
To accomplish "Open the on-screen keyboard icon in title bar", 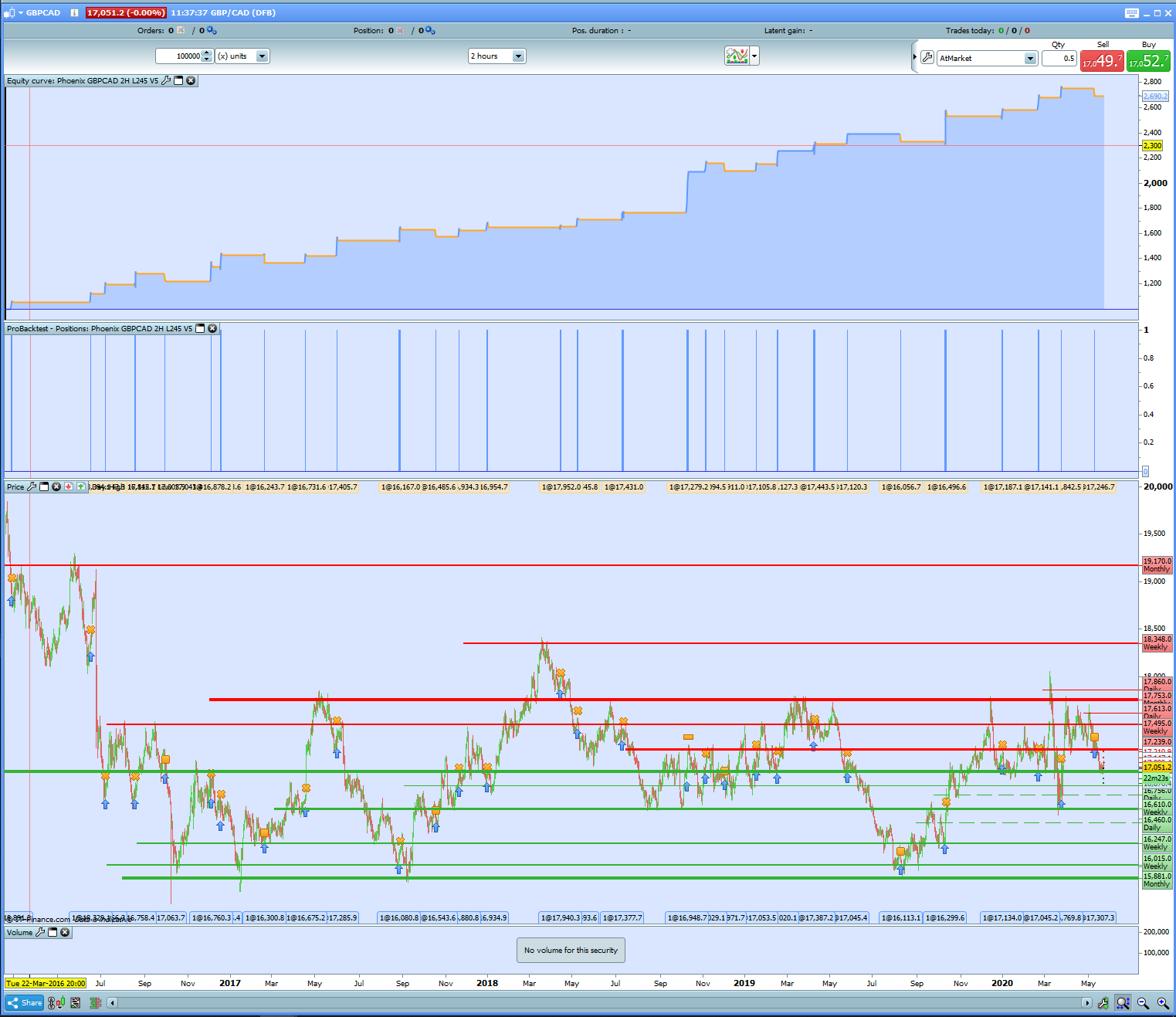I will pyautogui.click(x=1132, y=12).
